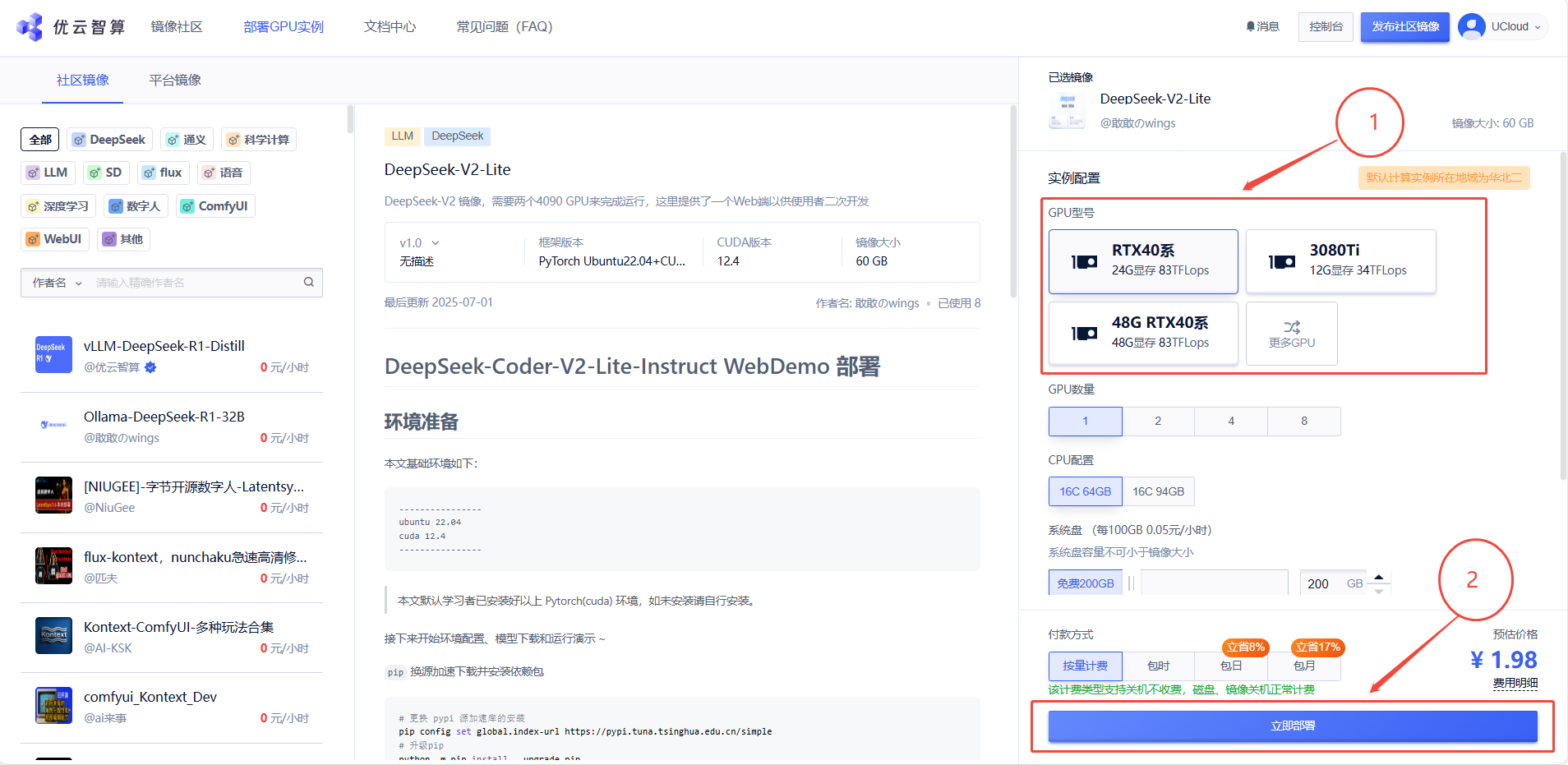The width and height of the screenshot is (1568, 765).
Task: Select GPU count 4
Action: [x=1231, y=422]
